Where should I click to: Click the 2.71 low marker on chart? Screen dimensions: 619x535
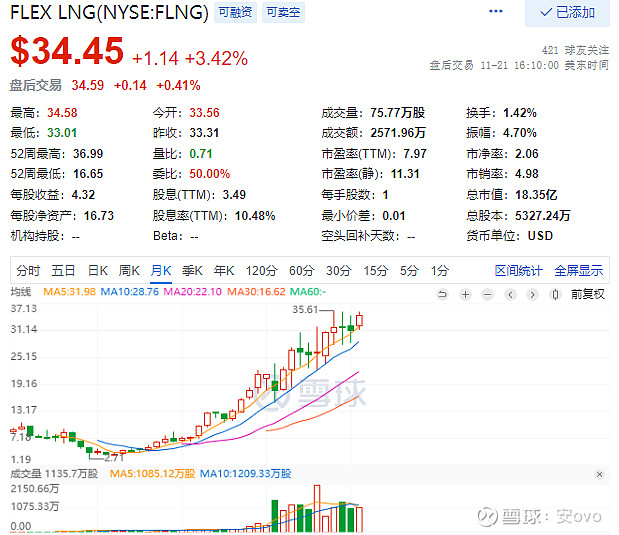tap(114, 458)
